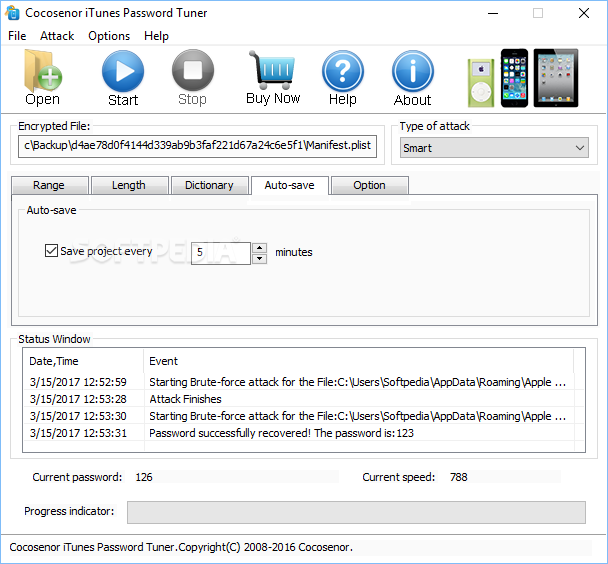Minimize the Password Tuner window

[x=493, y=13]
